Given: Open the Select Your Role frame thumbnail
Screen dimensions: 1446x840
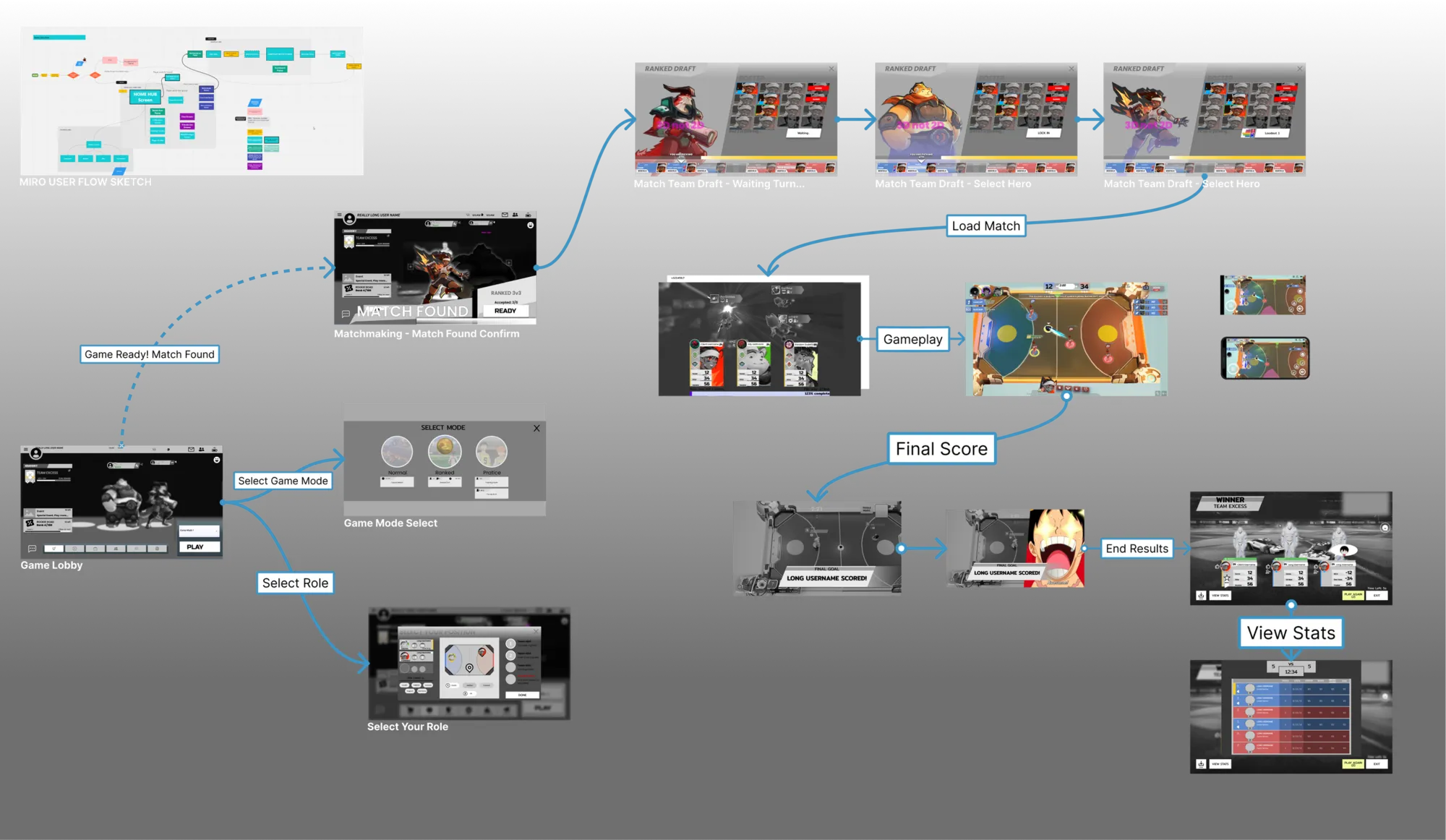Looking at the screenshot, I should pos(469,664).
